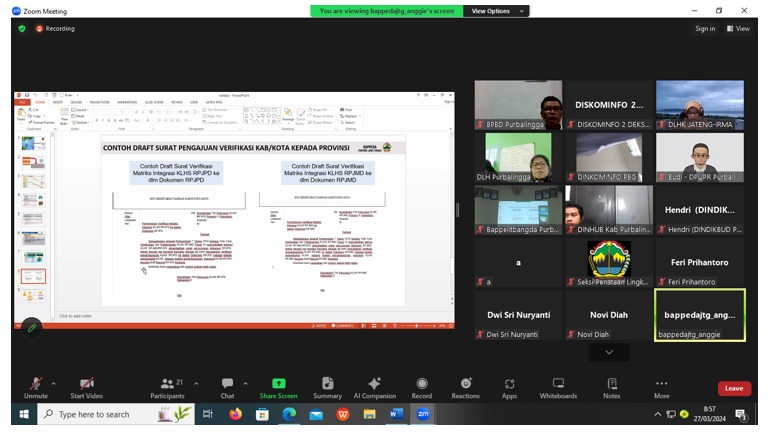
Task: Open the Chat panel
Action: pos(227,387)
